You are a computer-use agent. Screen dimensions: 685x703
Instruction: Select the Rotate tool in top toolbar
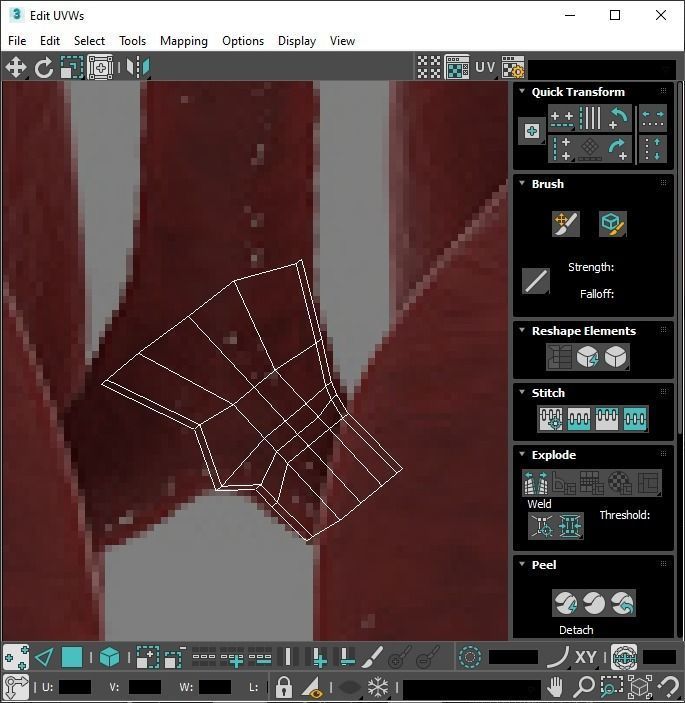tap(43, 68)
